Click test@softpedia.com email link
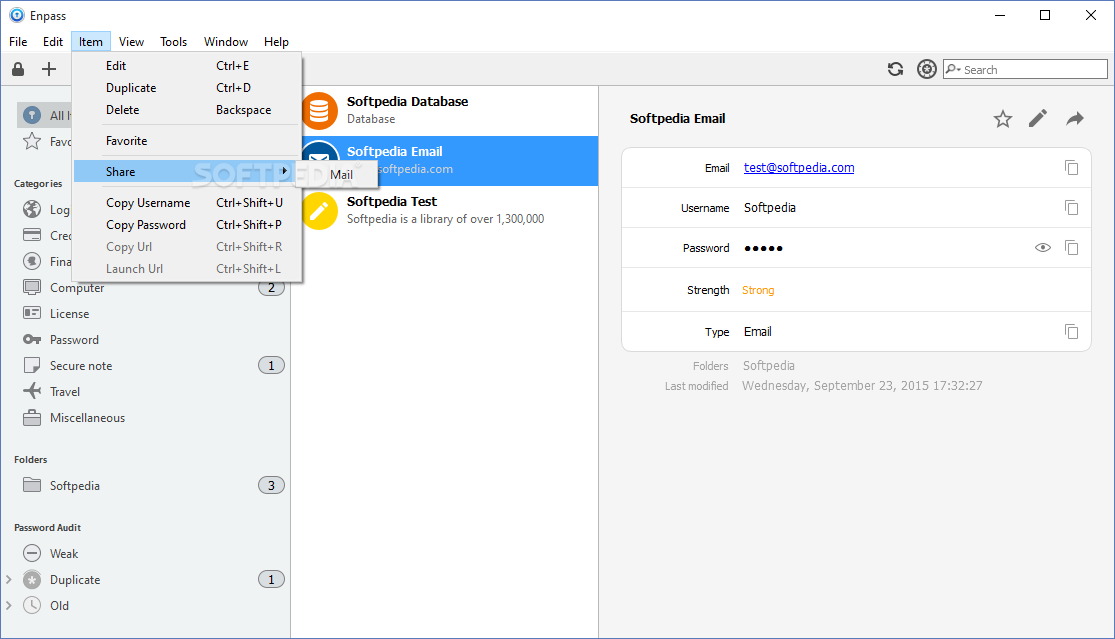 [x=799, y=168]
